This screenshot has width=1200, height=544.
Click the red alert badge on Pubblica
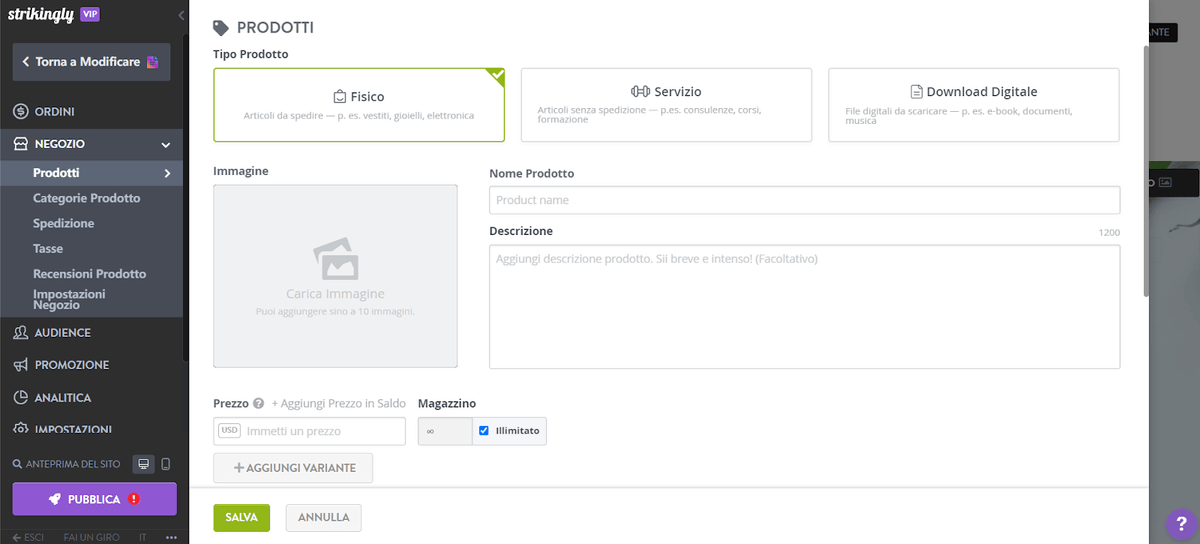(134, 499)
